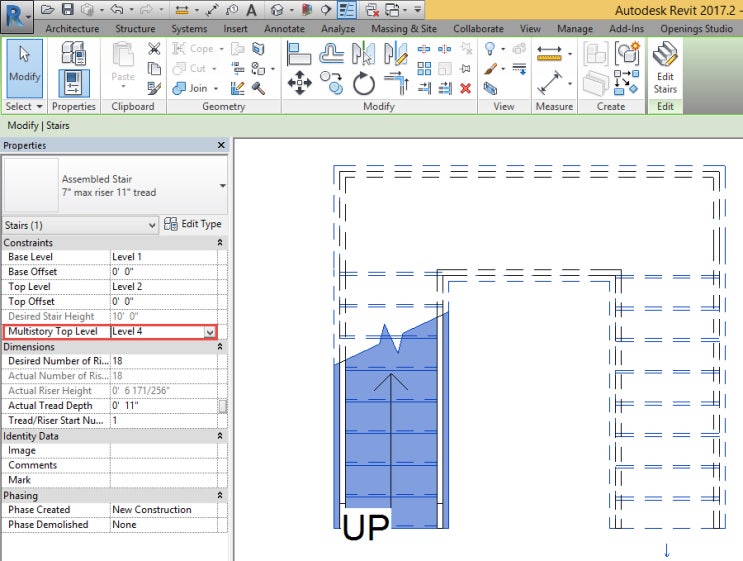The width and height of the screenshot is (743, 561).
Task: Click the Comments value field
Action: [x=163, y=465]
